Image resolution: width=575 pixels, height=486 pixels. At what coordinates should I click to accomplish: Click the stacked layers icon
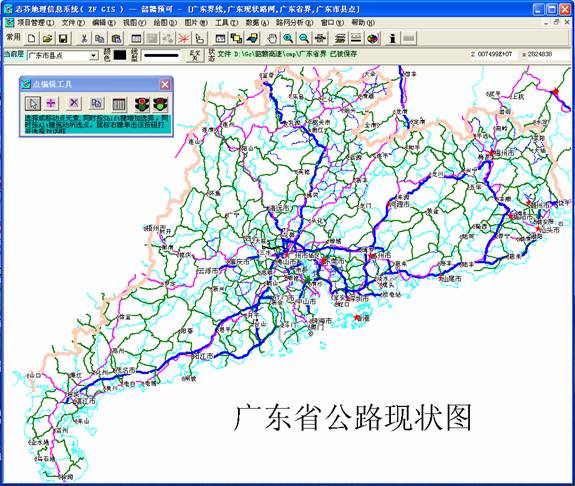click(340, 38)
